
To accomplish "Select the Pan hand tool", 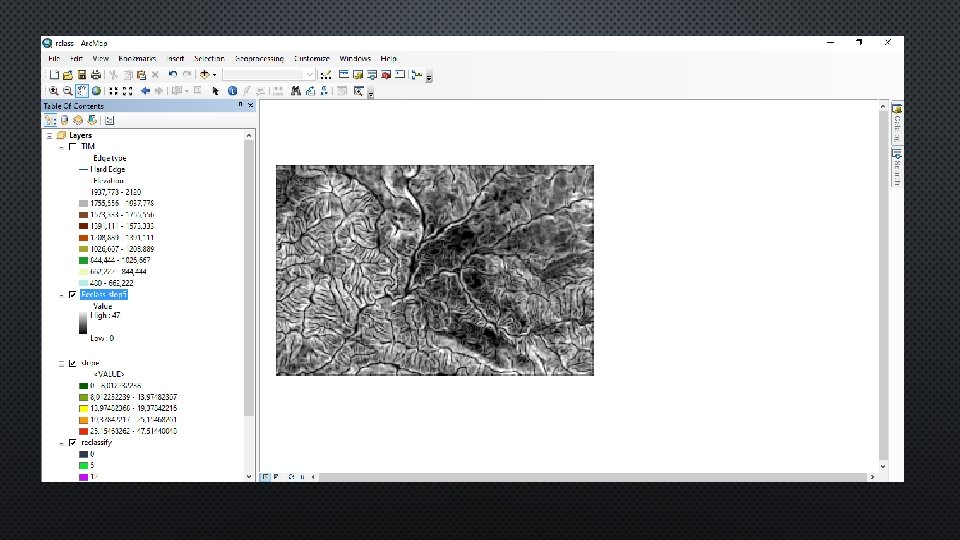I will point(82,91).
